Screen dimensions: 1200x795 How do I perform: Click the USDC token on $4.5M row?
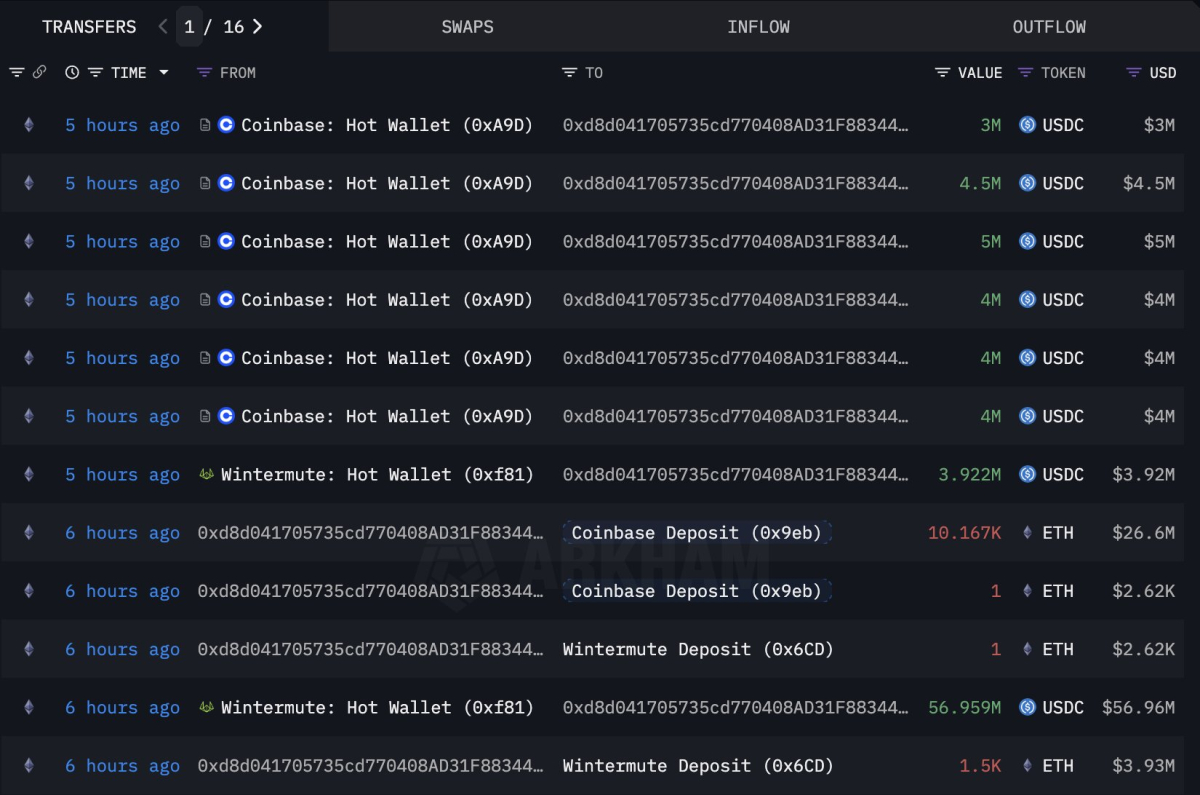[x=1052, y=183]
